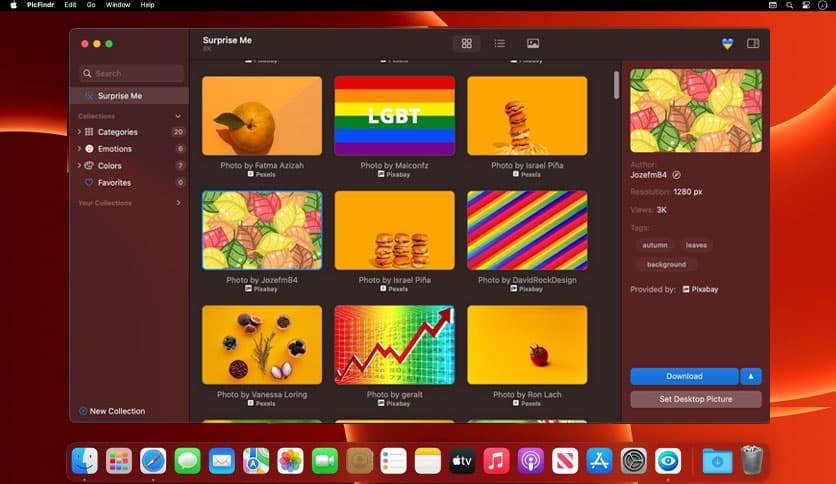
Task: Switch to single image view
Action: 533,44
